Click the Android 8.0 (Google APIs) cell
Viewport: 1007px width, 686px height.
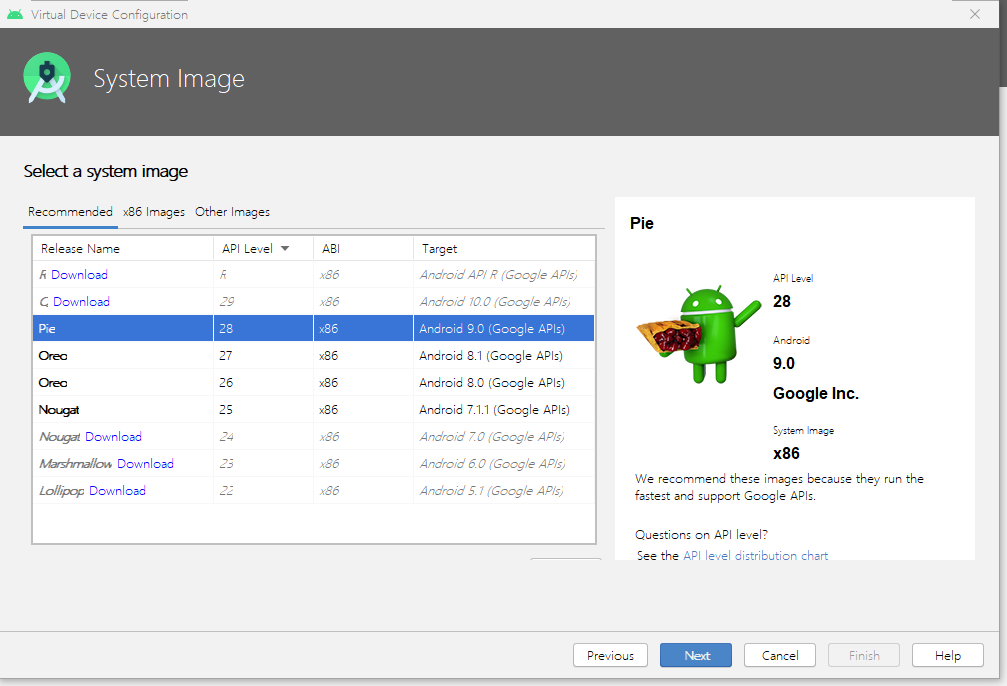pyautogui.click(x=504, y=382)
